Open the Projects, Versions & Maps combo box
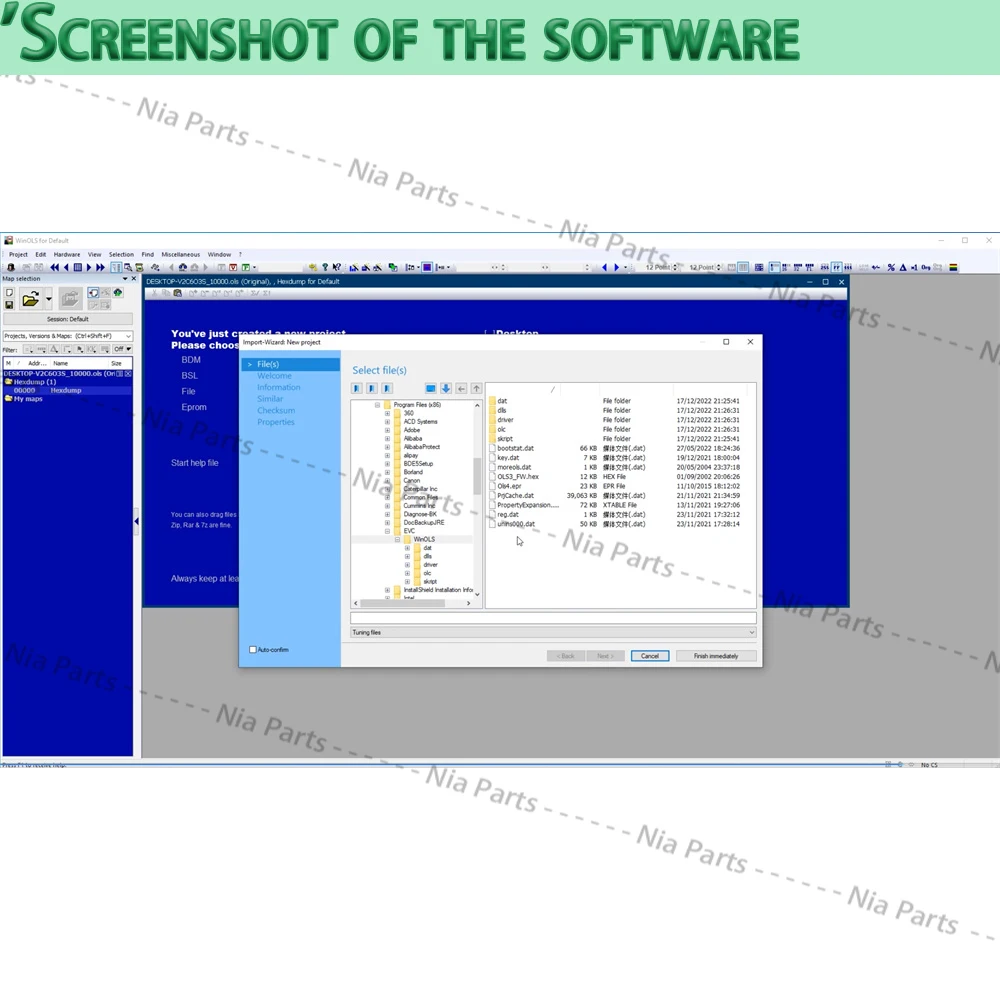This screenshot has width=1000, height=1000. [68, 336]
